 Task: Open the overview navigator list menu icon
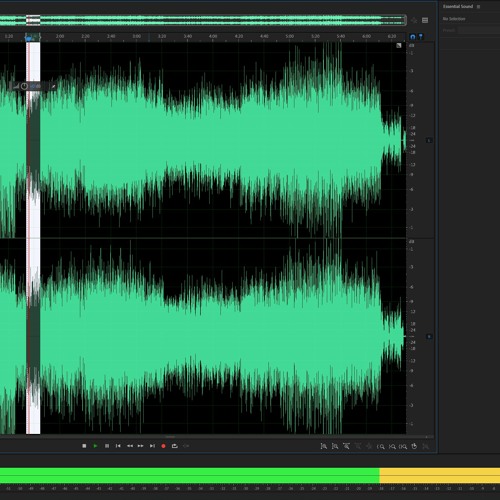point(425,20)
